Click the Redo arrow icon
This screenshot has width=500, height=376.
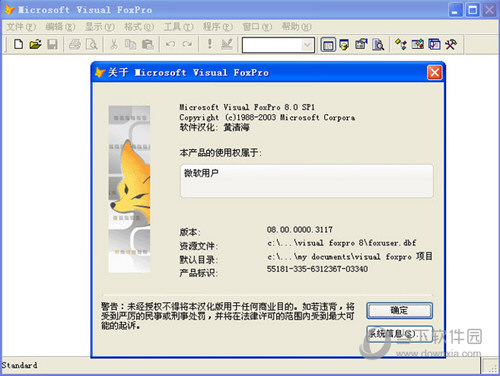[x=187, y=44]
